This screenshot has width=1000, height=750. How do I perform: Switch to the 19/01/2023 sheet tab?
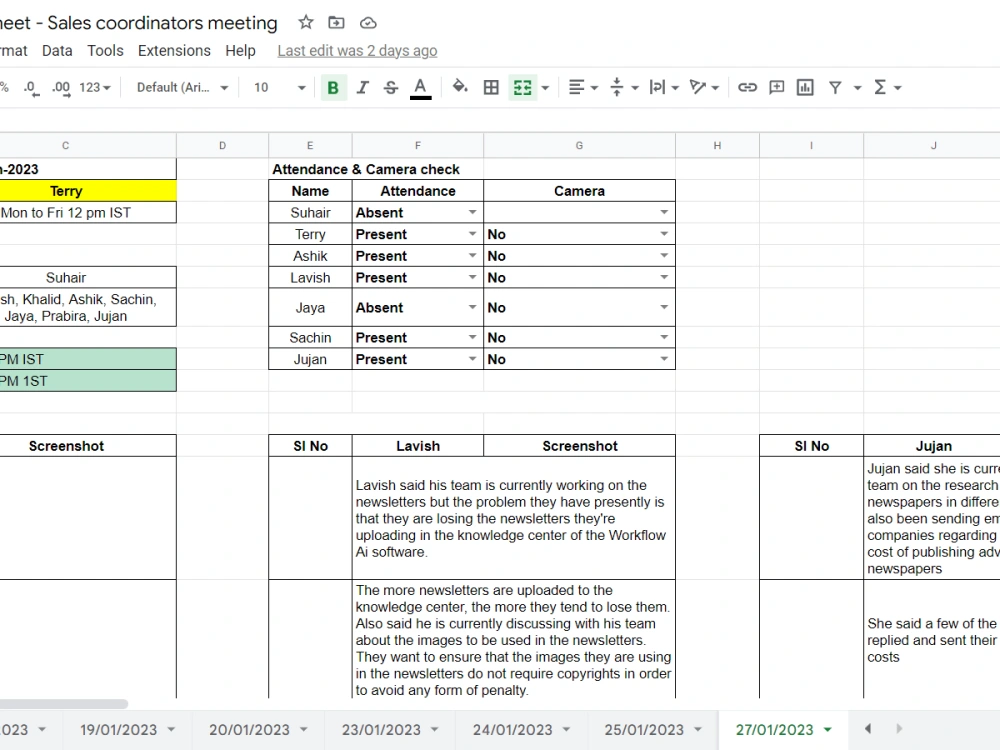tap(119, 730)
